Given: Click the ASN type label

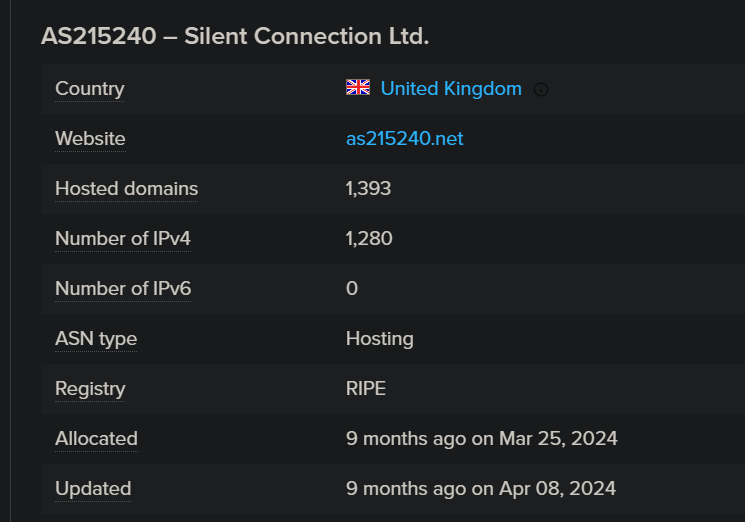Looking at the screenshot, I should click(x=96, y=338).
